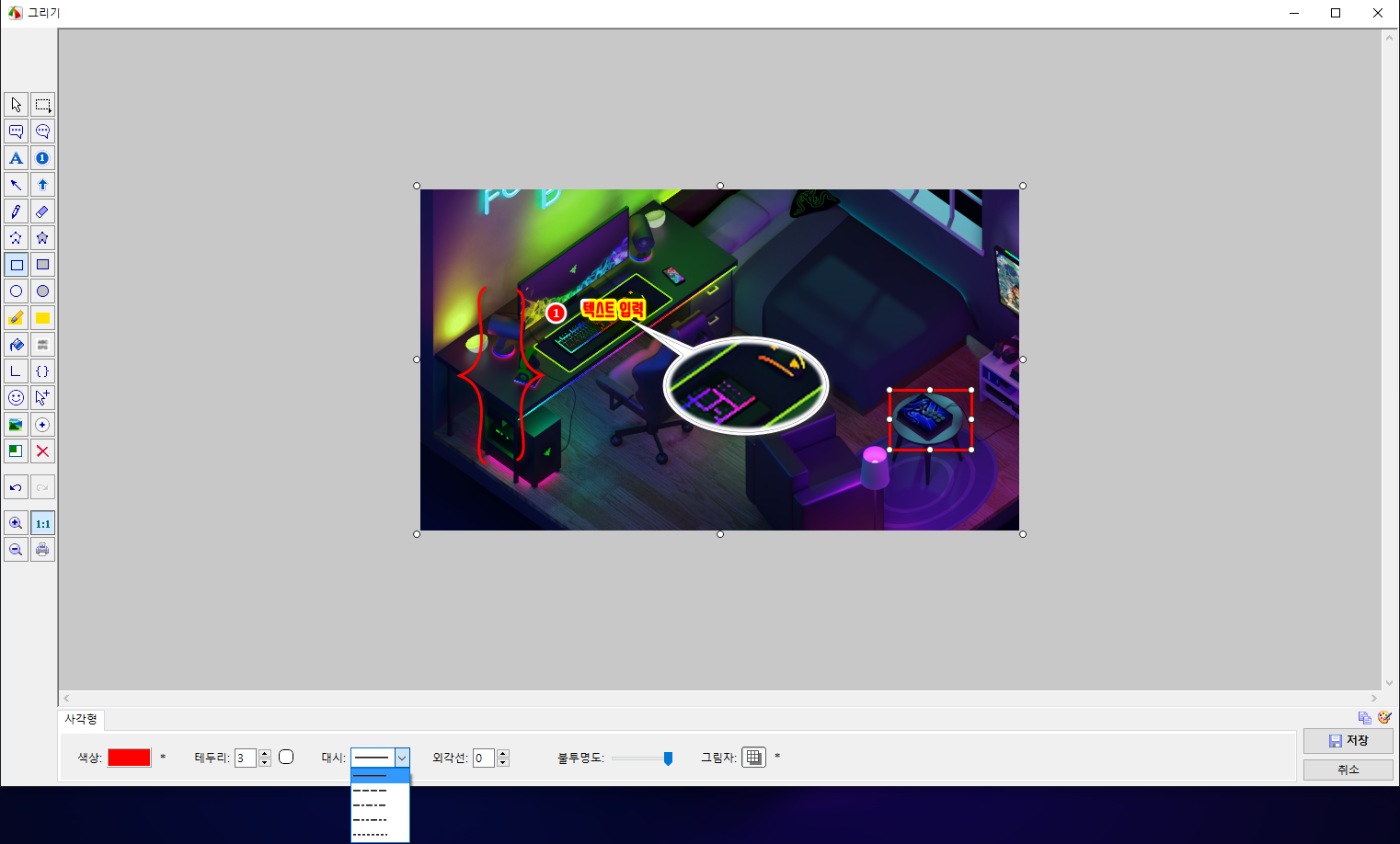Reset zoom with the 1:1 button
1400x844 pixels.
42,523
